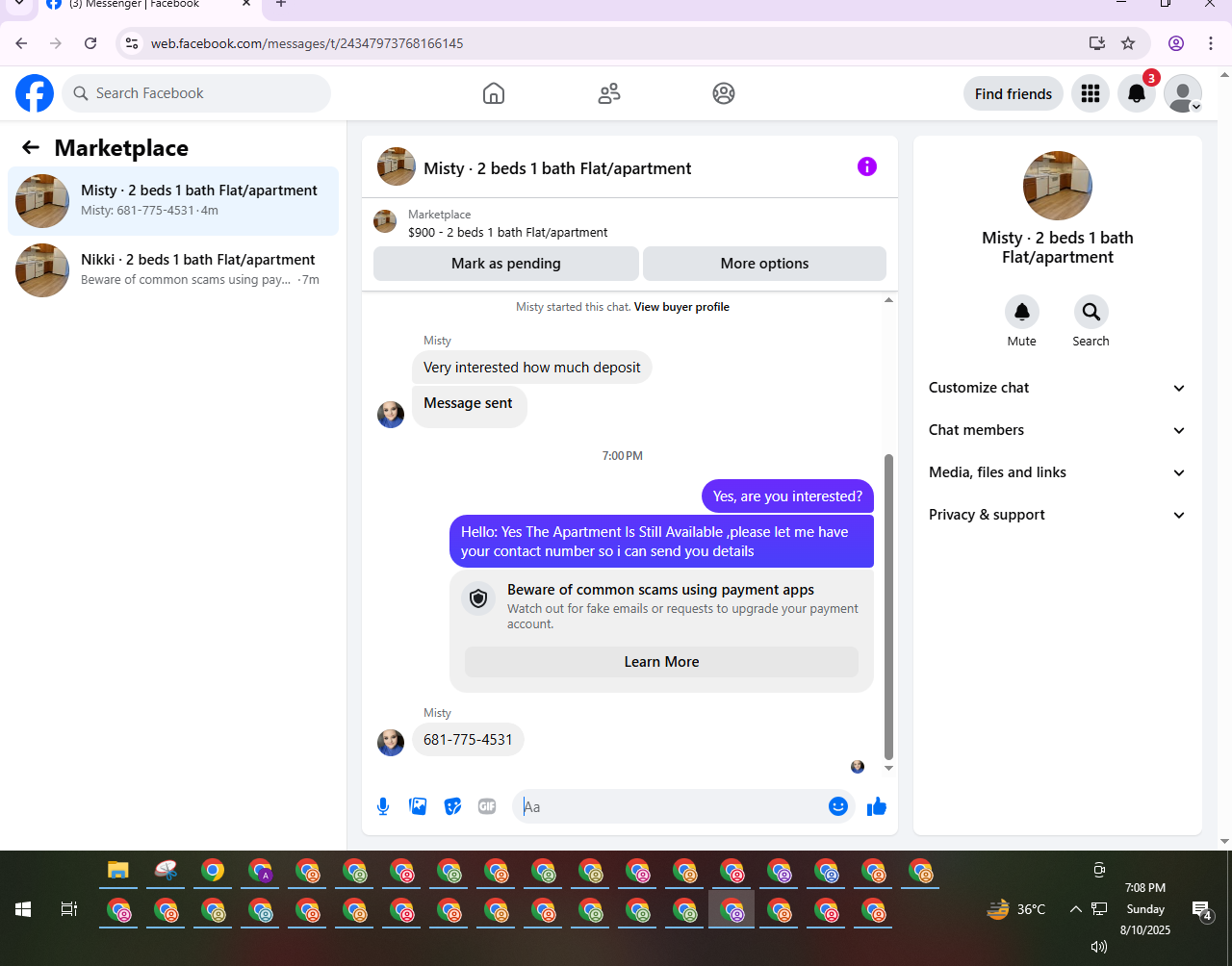Go back in browser history
The width and height of the screenshot is (1232, 966).
tap(22, 43)
